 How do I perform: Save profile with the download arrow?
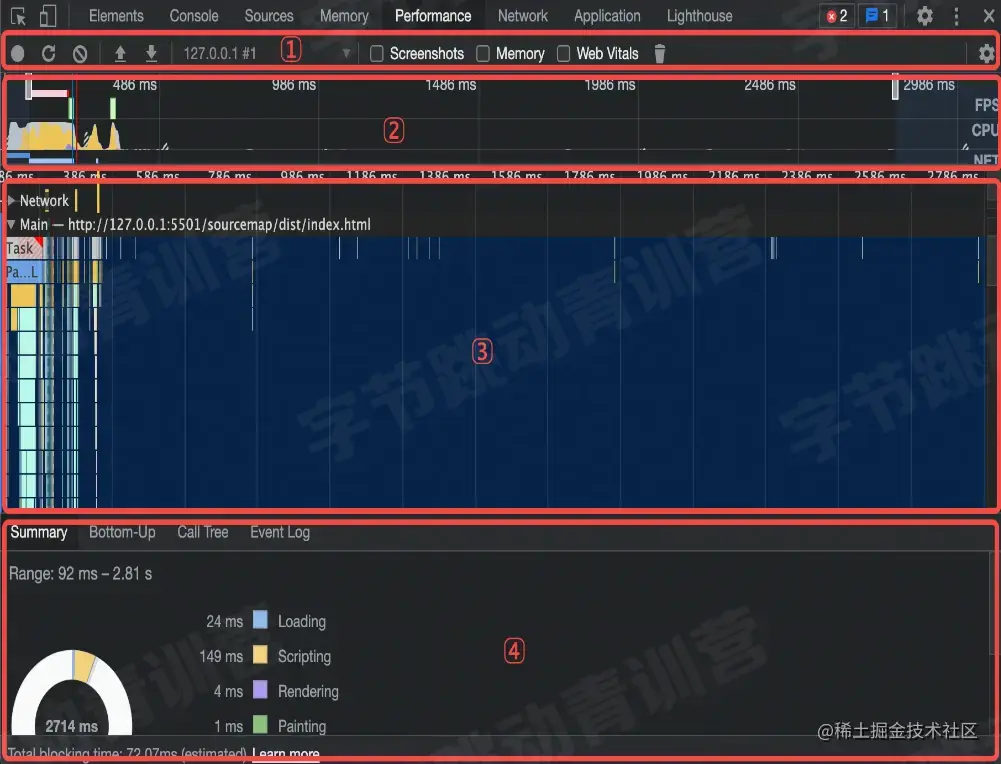pyautogui.click(x=151, y=54)
